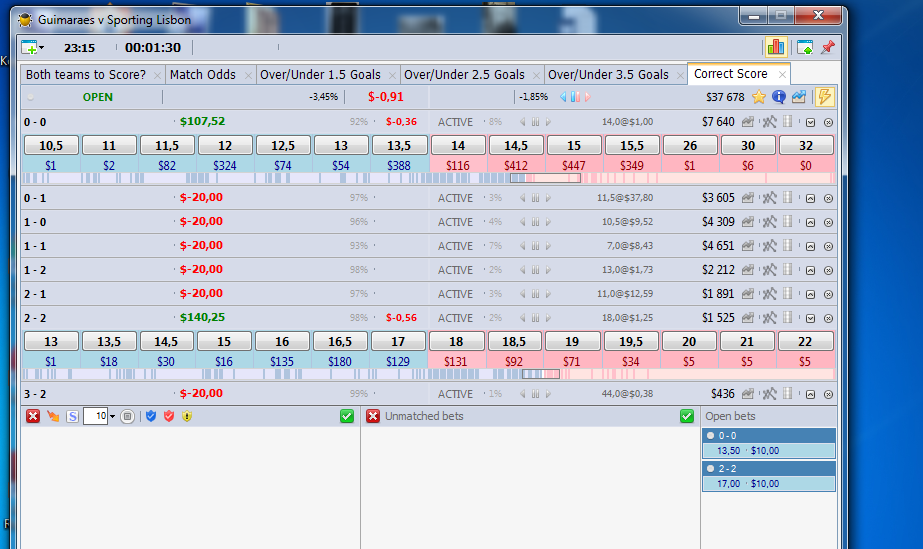Click odds button 10,5 for 0 - 0
Viewport: 923px width, 549px height.
tap(51, 145)
